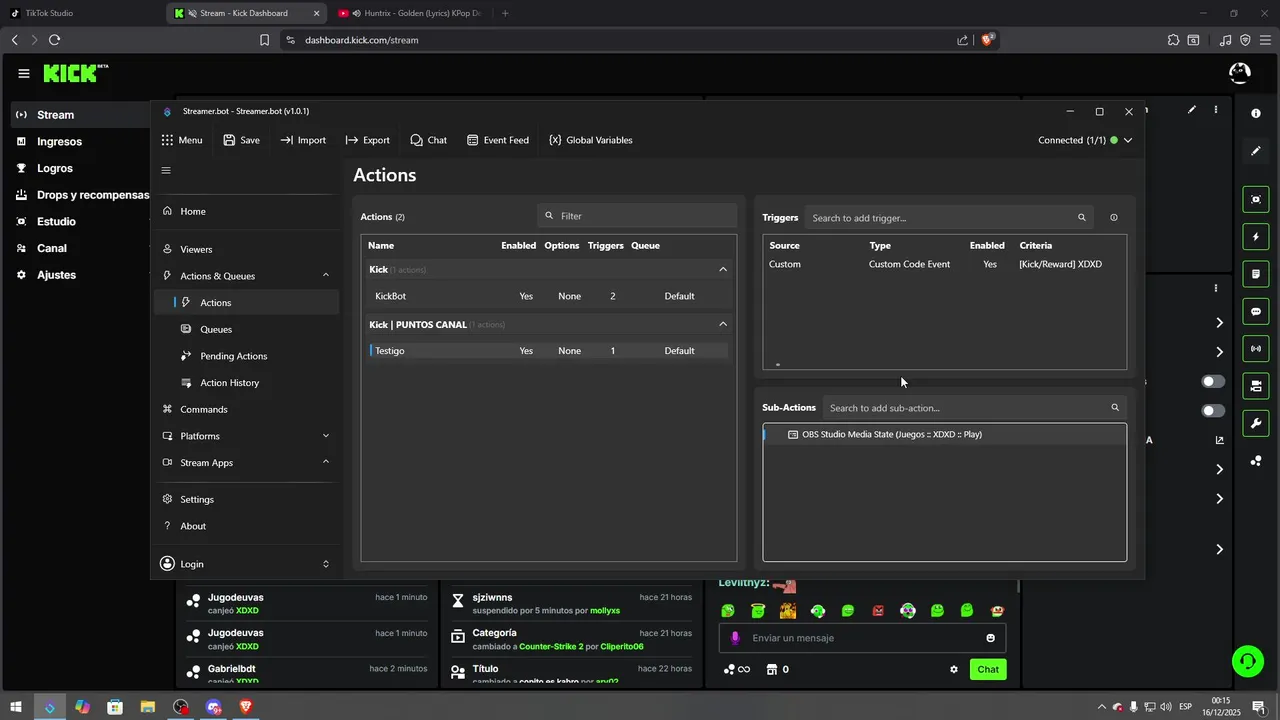The width and height of the screenshot is (1280, 720).
Task: Open Global Variables
Action: [x=590, y=140]
